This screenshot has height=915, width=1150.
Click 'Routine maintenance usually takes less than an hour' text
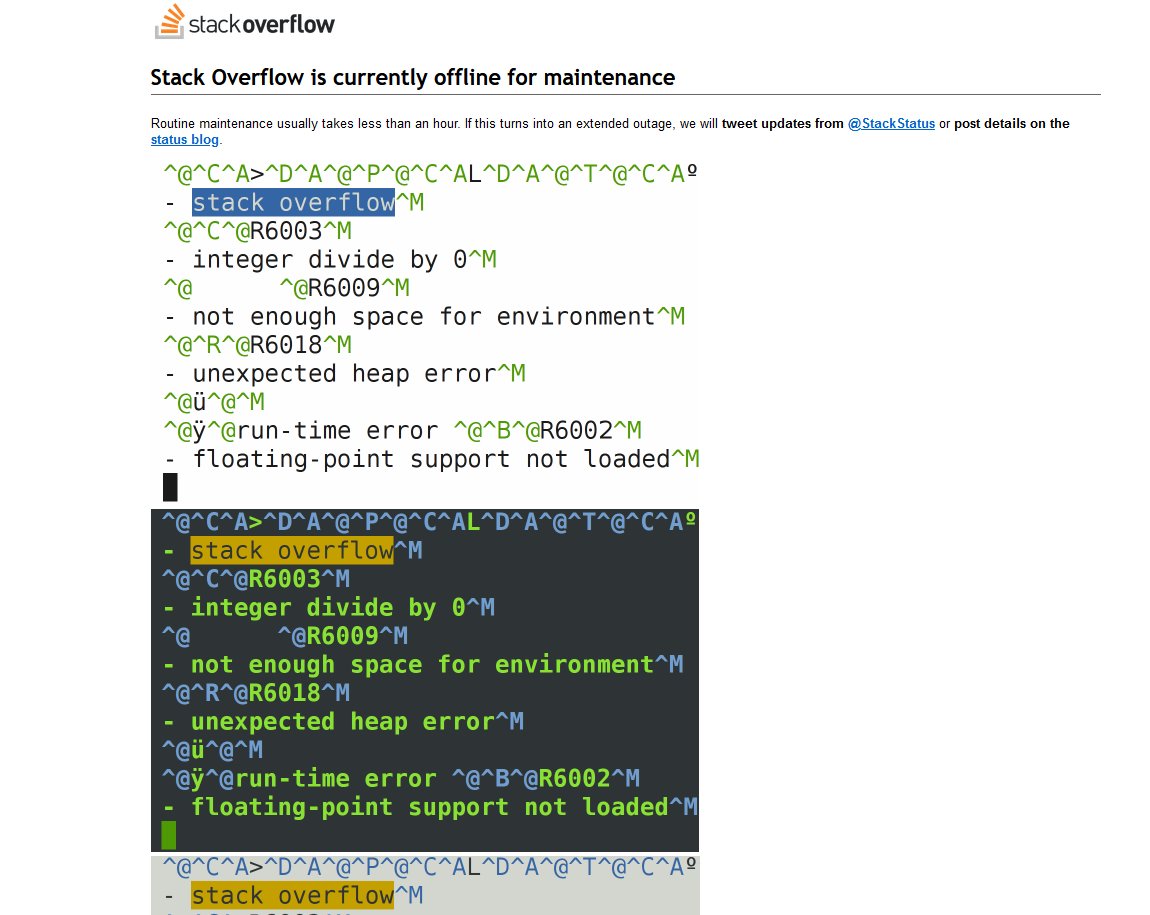coord(305,123)
